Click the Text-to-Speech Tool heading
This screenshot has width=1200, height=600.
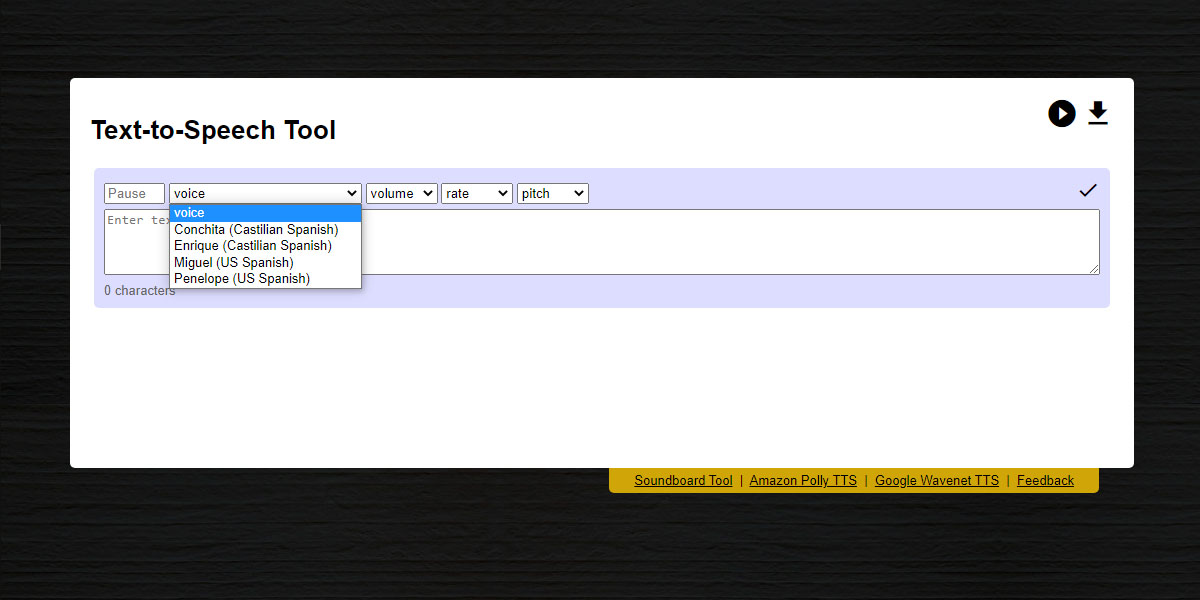(x=213, y=130)
